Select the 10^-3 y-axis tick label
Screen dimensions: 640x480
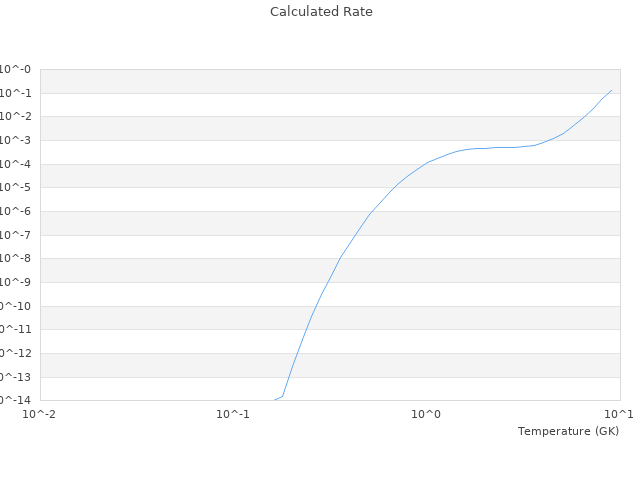(15, 141)
